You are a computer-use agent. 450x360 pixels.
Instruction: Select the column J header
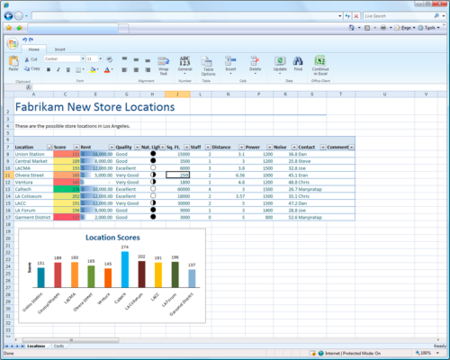(x=178, y=94)
